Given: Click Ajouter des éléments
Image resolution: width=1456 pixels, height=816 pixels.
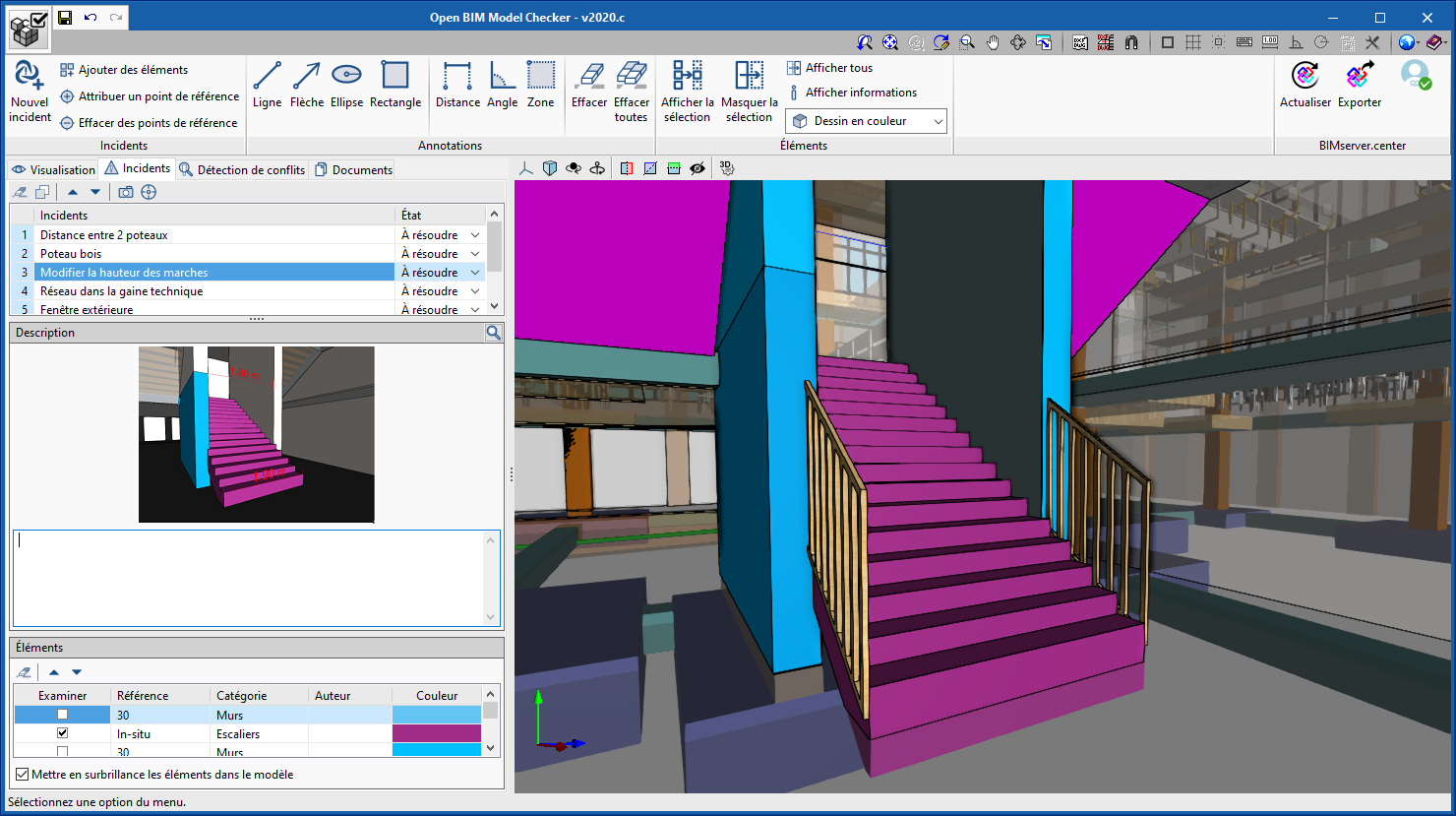Looking at the screenshot, I should point(124,70).
